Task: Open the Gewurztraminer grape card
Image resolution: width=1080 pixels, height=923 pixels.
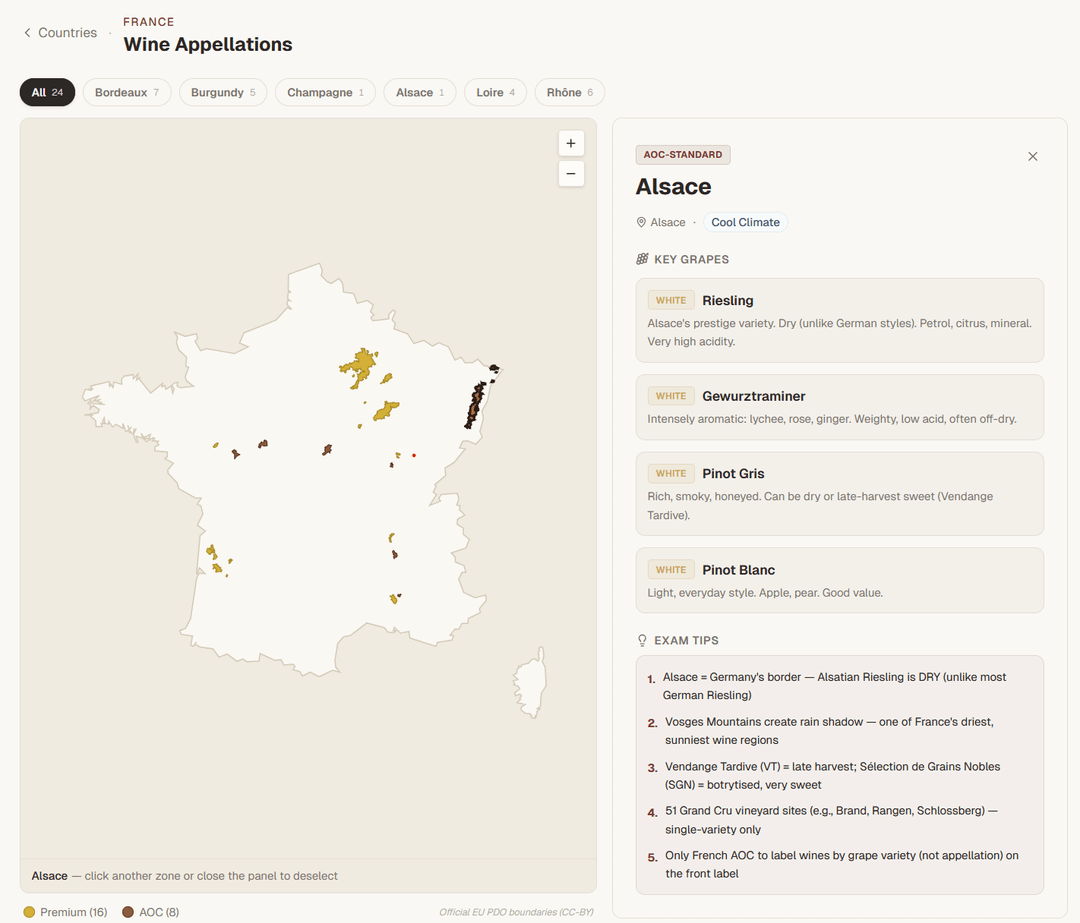Action: 839,407
